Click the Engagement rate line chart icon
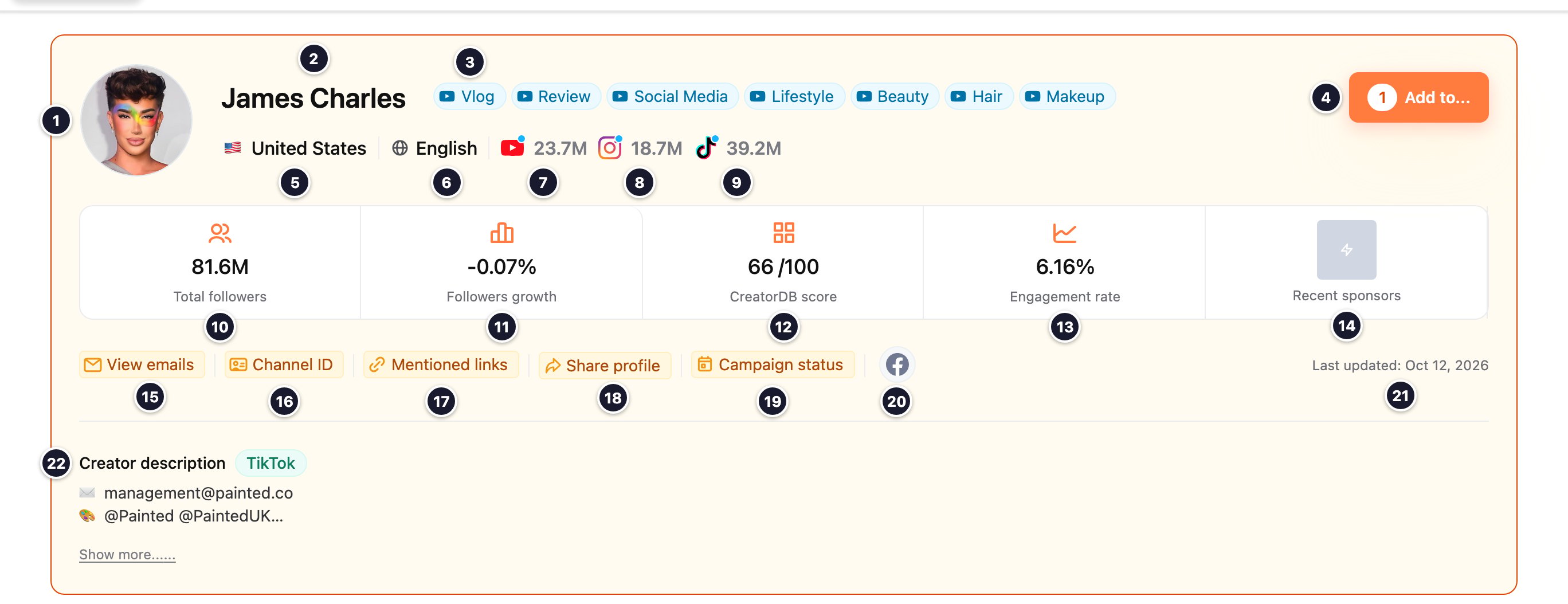The height and width of the screenshot is (604, 1568). [x=1065, y=233]
